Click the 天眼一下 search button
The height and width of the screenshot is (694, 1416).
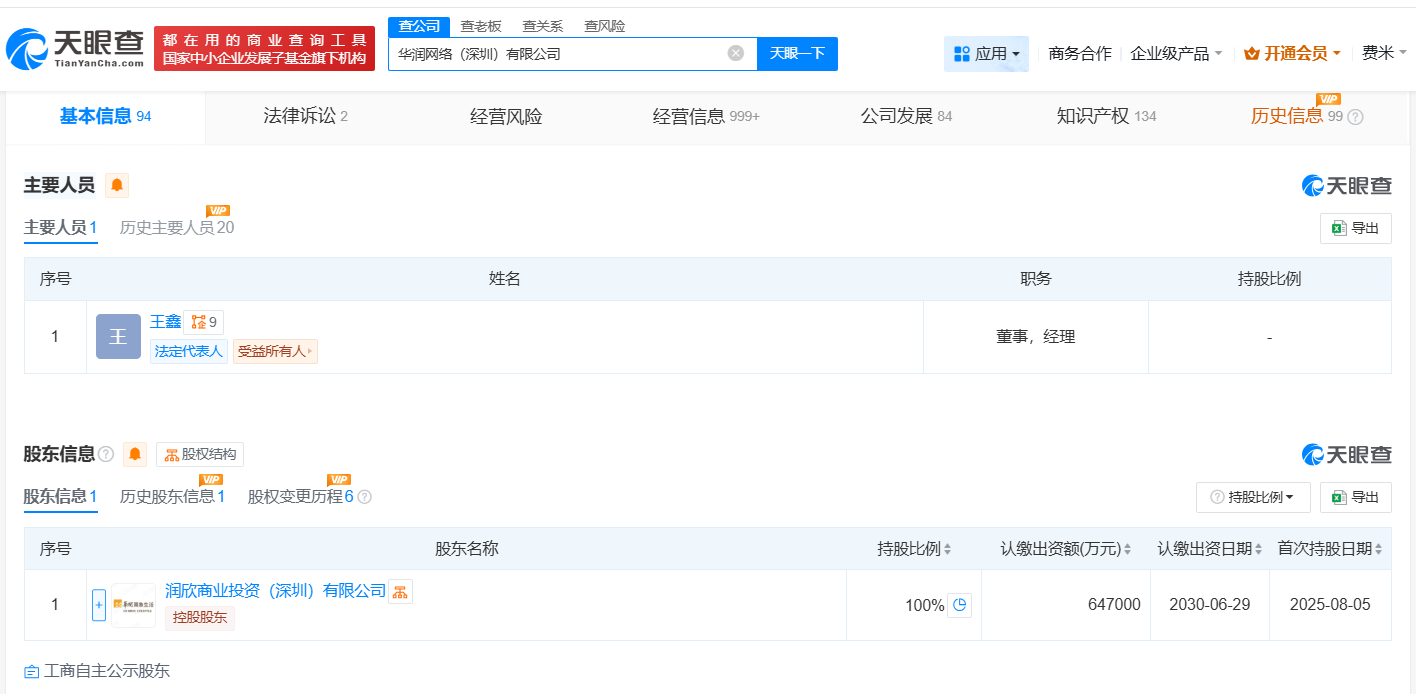pos(799,53)
